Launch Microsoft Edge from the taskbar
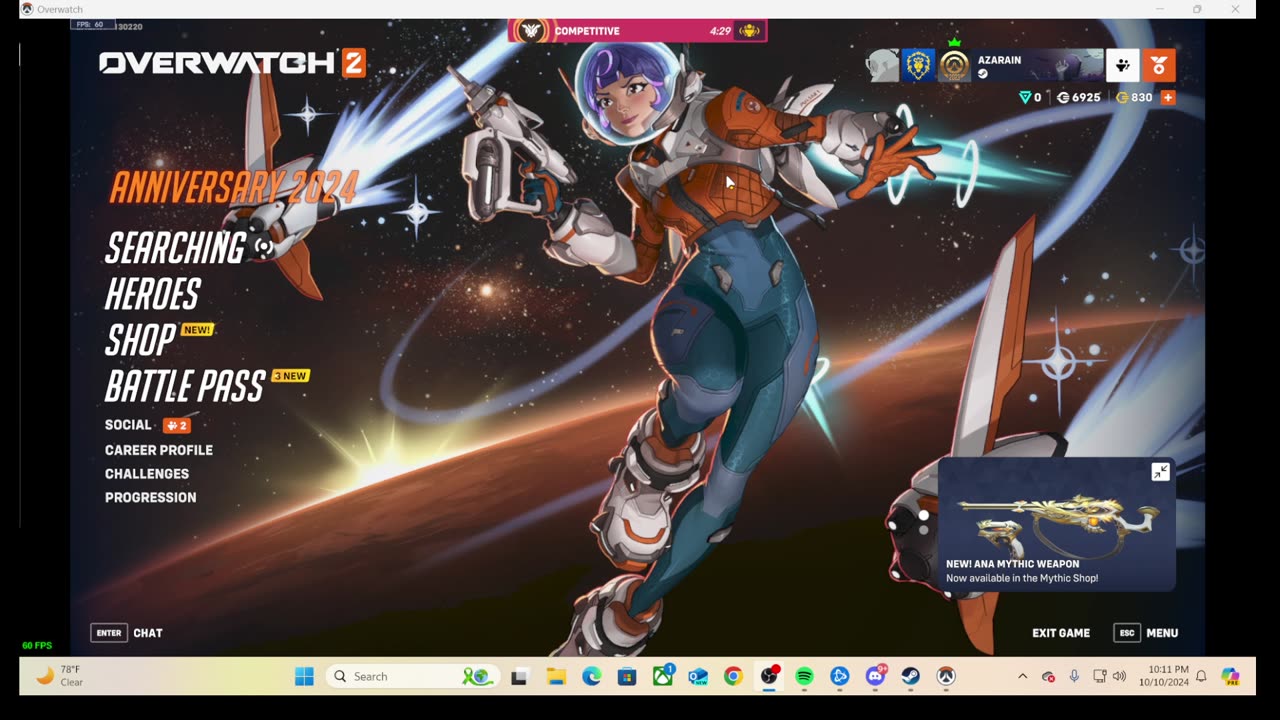Image resolution: width=1280 pixels, height=720 pixels. coord(592,677)
